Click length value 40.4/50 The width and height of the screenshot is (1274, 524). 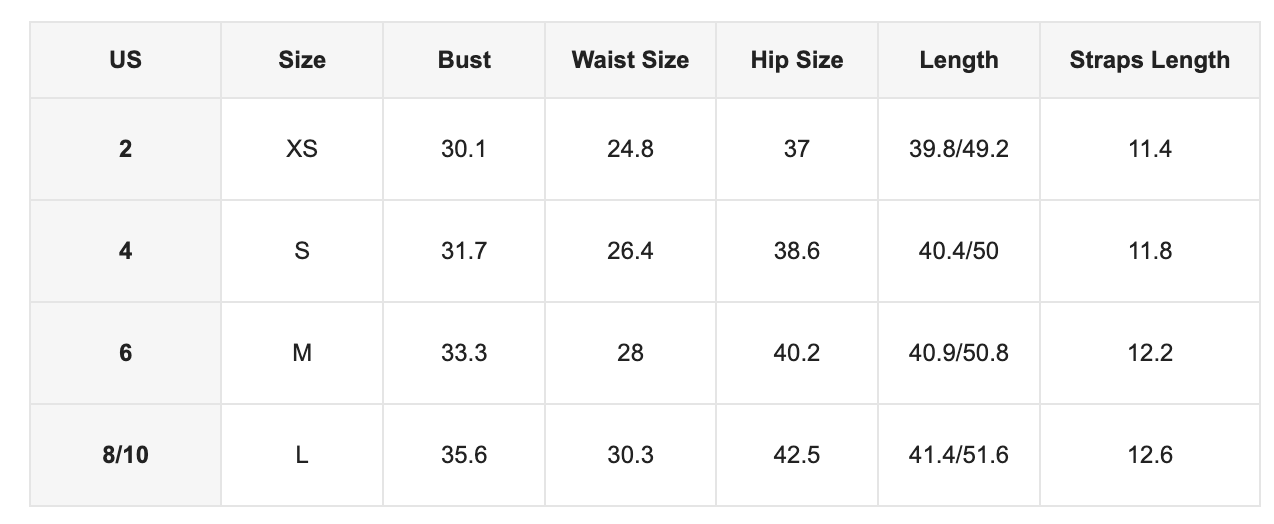click(959, 251)
